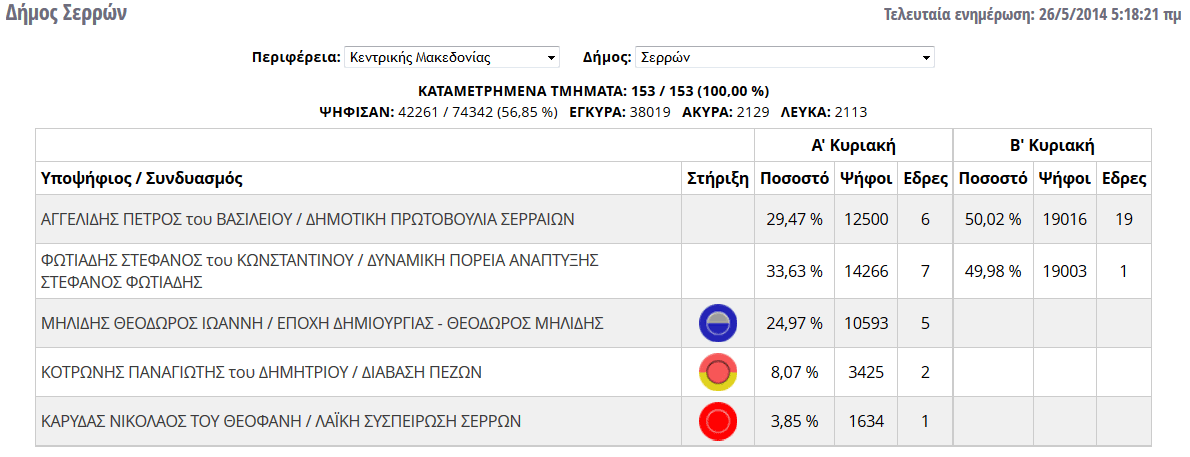Screen dimensions: 1190x457
Task: Click the Τελευταία ενημέρωση timestamp
Action: coord(1033,15)
